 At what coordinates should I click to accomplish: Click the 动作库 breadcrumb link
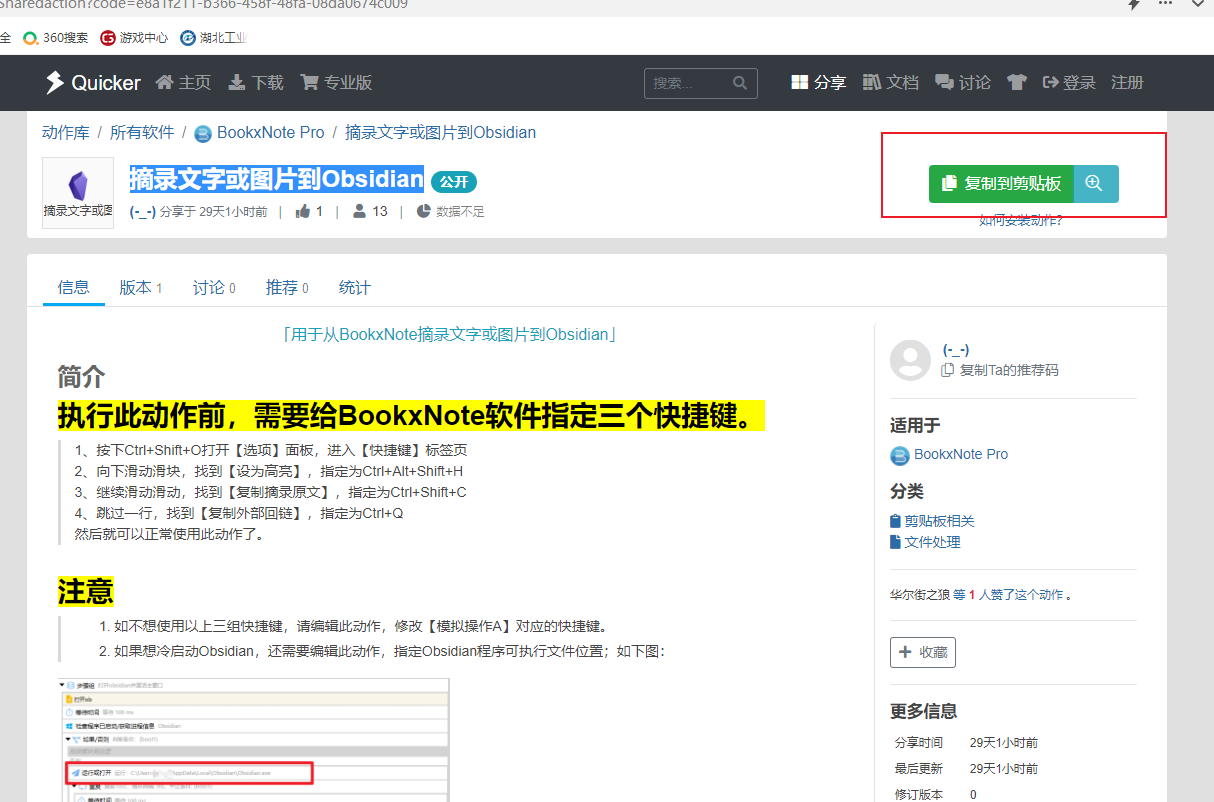(67, 132)
